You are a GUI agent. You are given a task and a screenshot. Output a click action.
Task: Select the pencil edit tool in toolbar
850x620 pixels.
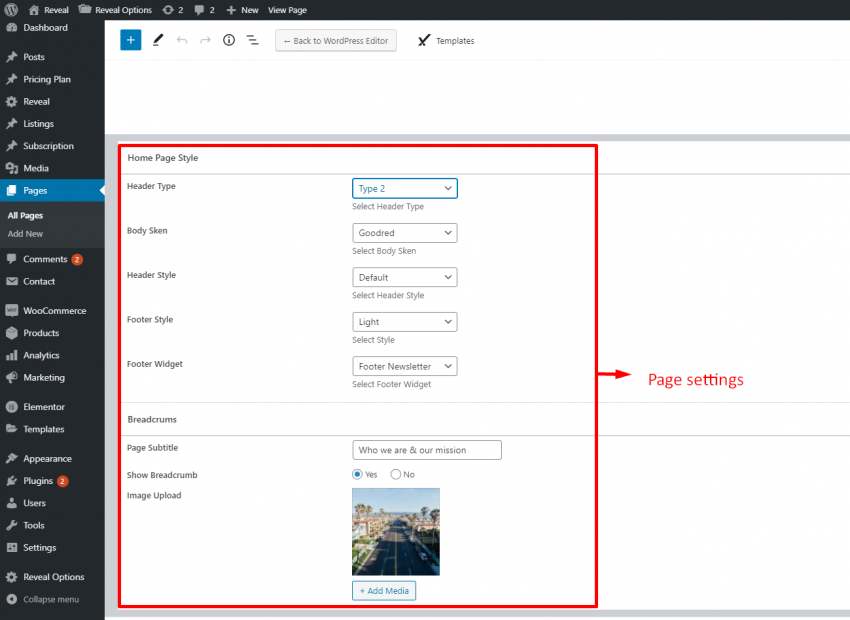158,40
